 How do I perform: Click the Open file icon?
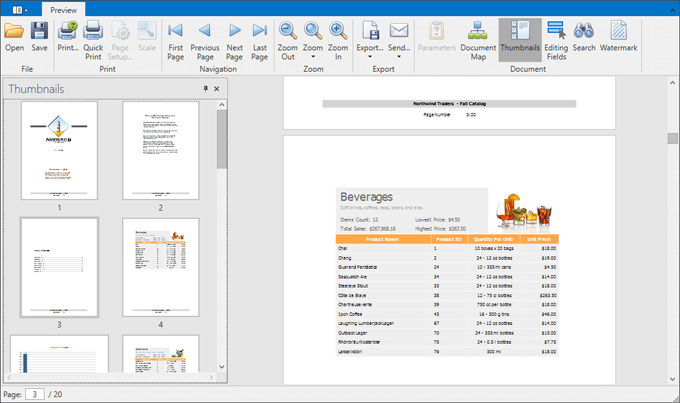(14, 36)
